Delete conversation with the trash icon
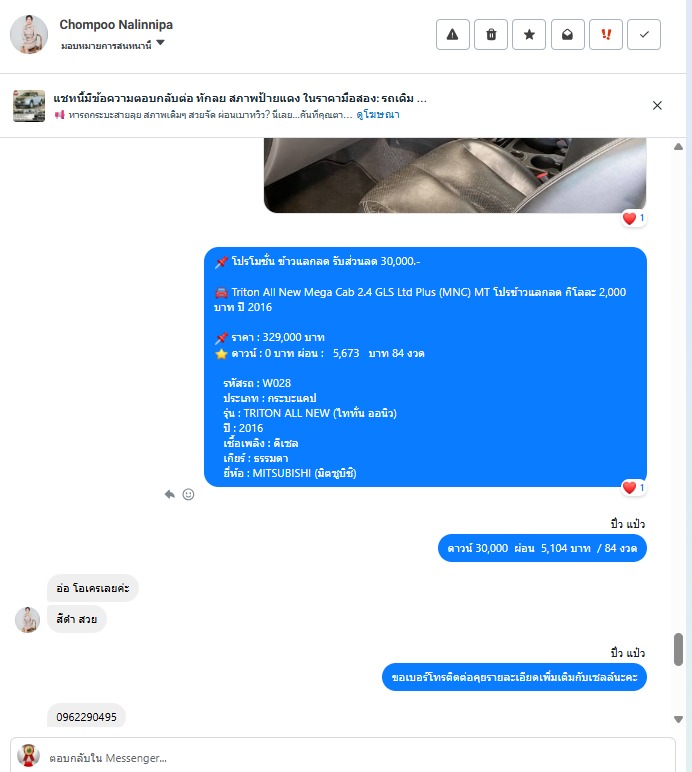 pos(491,34)
